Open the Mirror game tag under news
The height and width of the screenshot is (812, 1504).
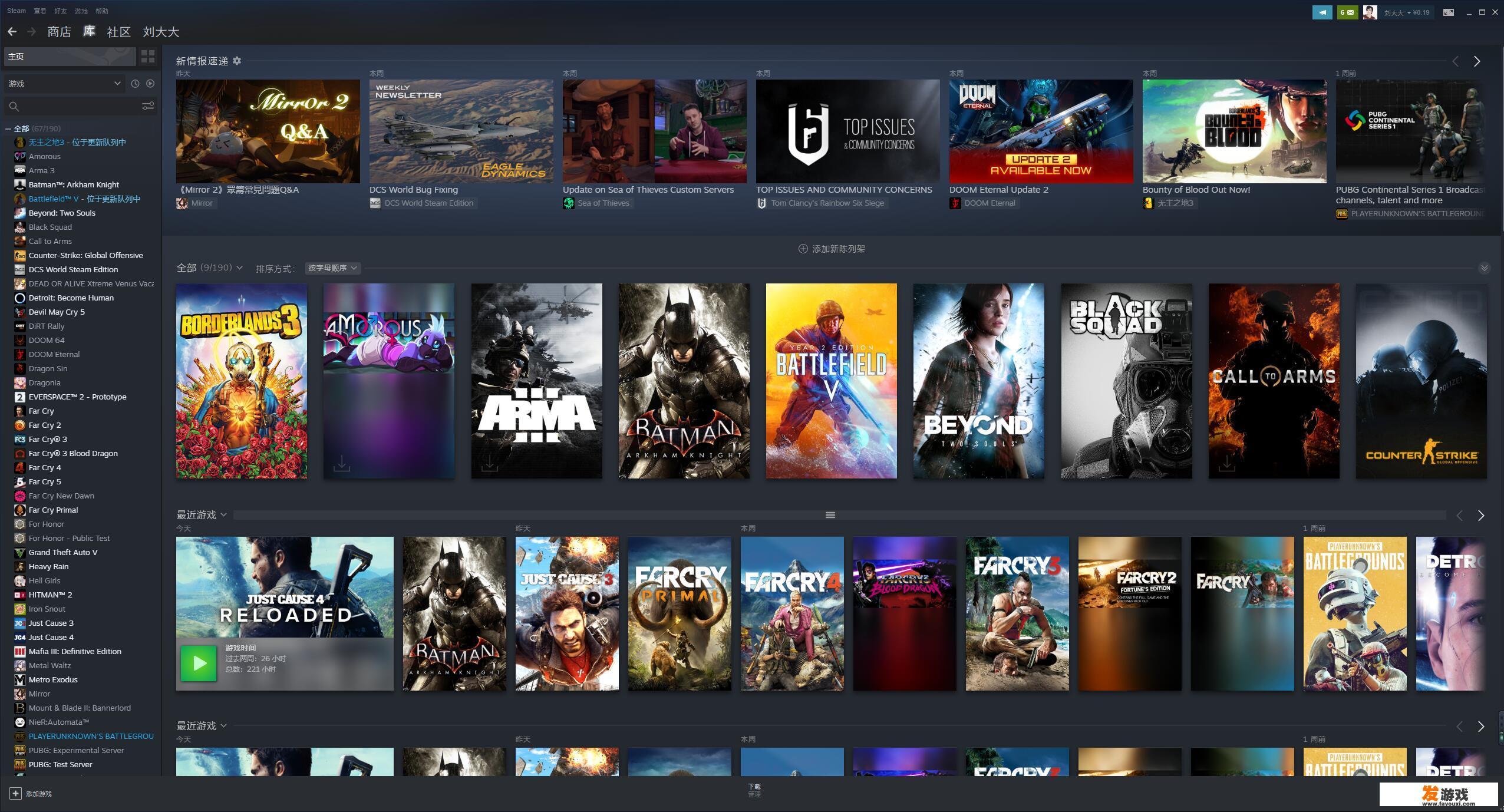click(196, 203)
